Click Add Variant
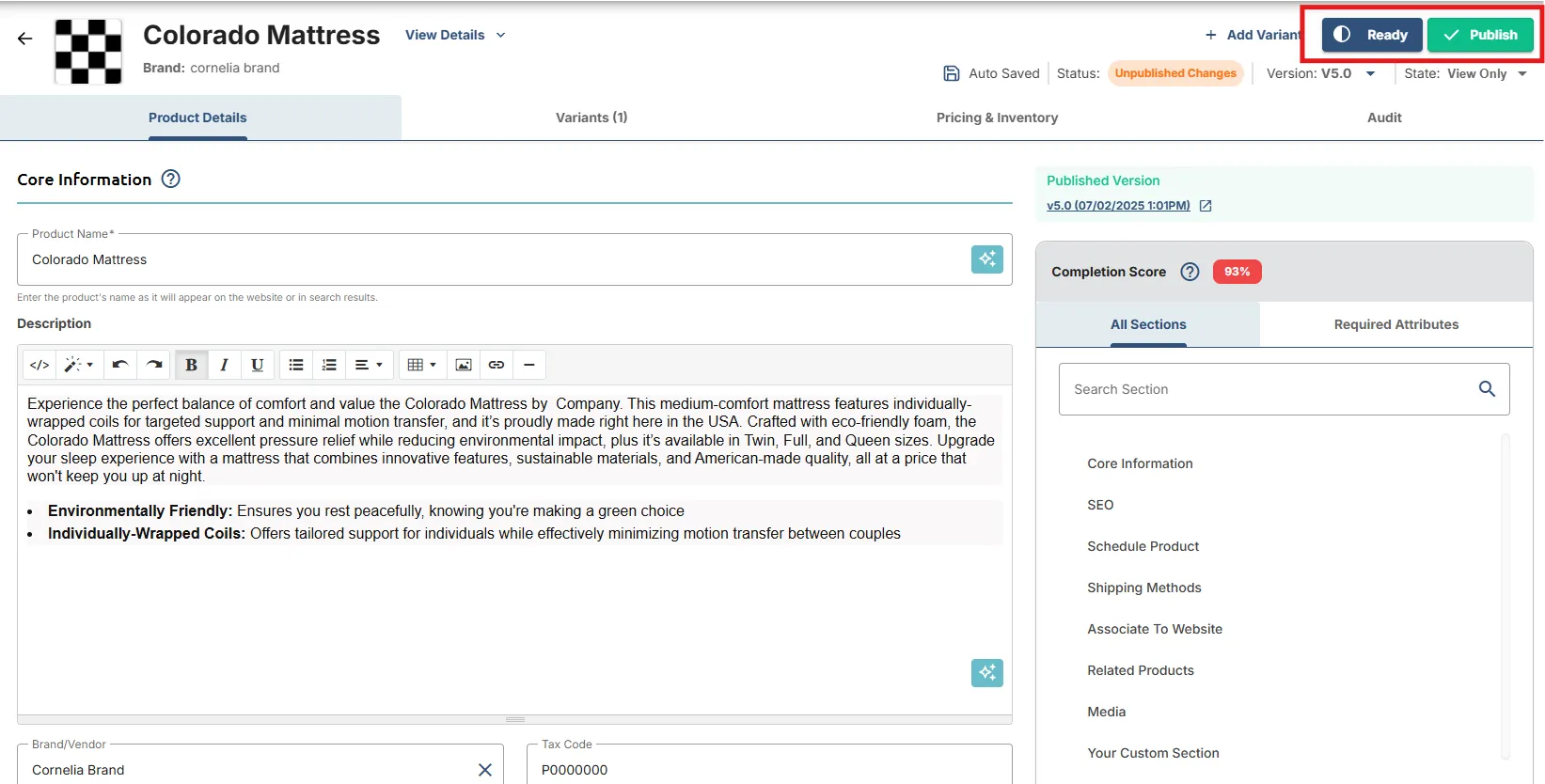 tap(1253, 35)
